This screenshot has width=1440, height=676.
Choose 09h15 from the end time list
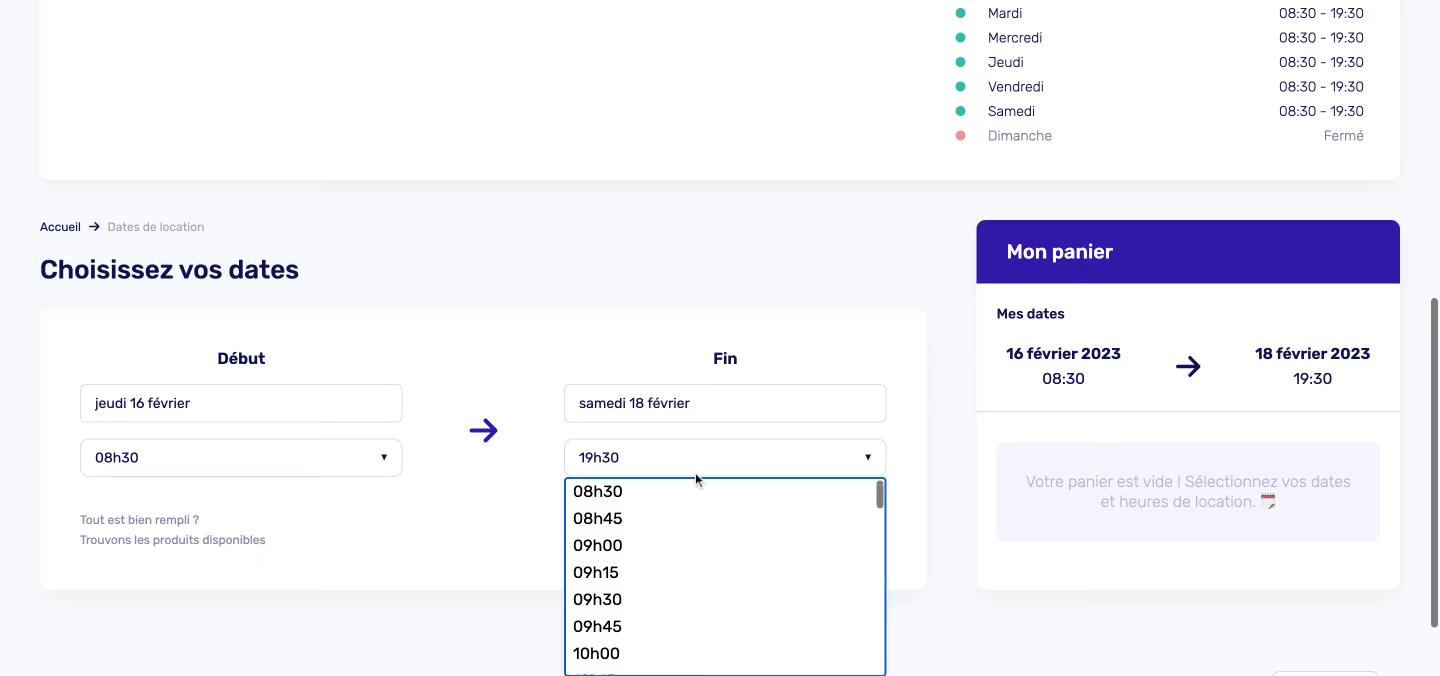(x=719, y=573)
